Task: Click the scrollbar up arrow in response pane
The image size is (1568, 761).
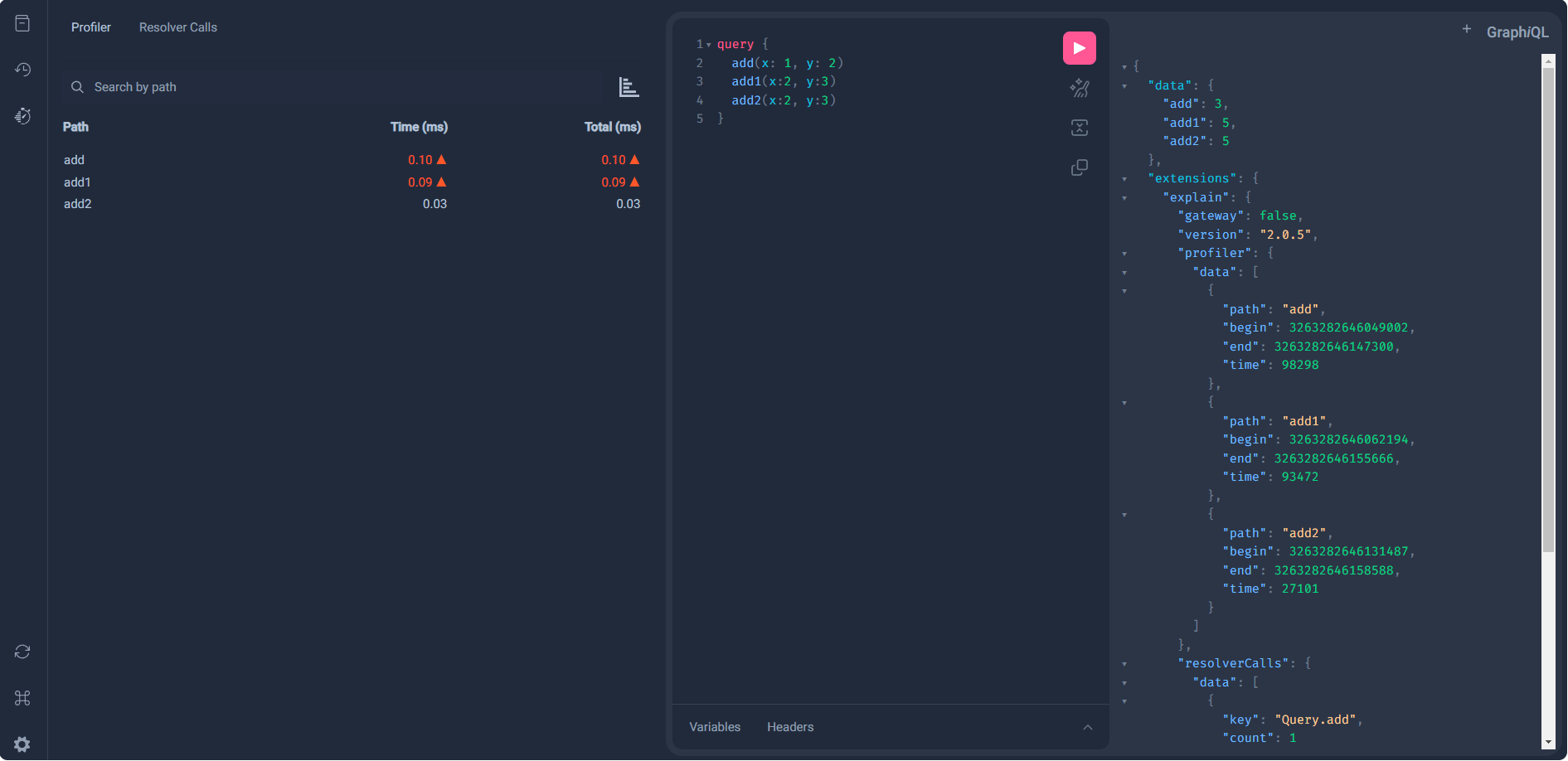Action: pos(1548,61)
